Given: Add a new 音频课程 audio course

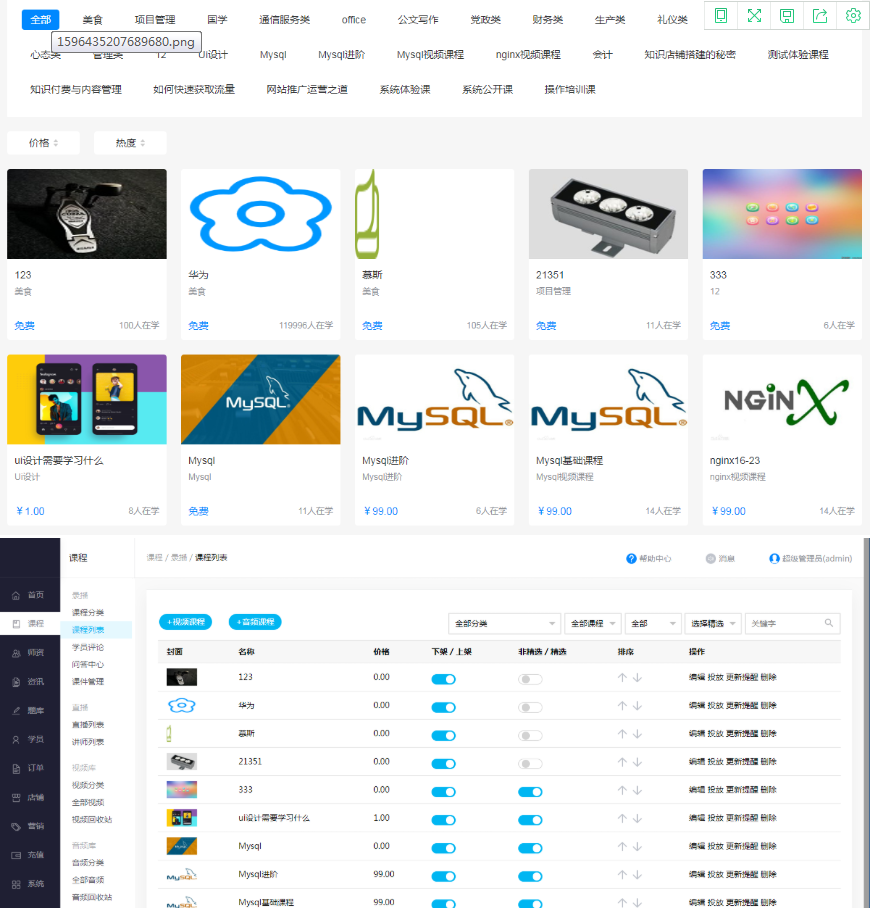Looking at the screenshot, I should click(255, 622).
